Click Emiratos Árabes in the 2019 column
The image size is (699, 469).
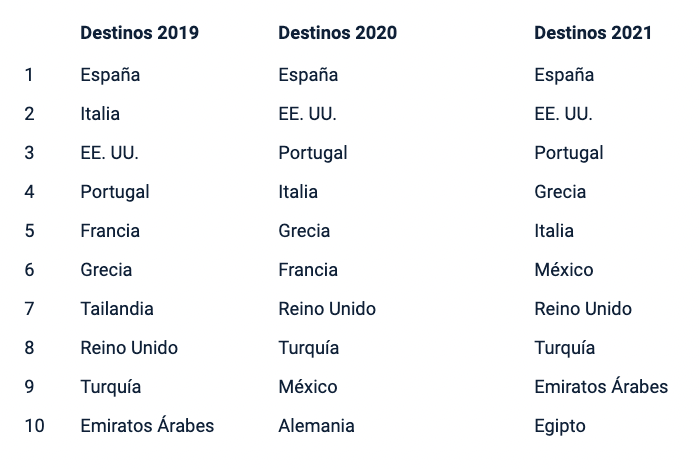(x=147, y=424)
